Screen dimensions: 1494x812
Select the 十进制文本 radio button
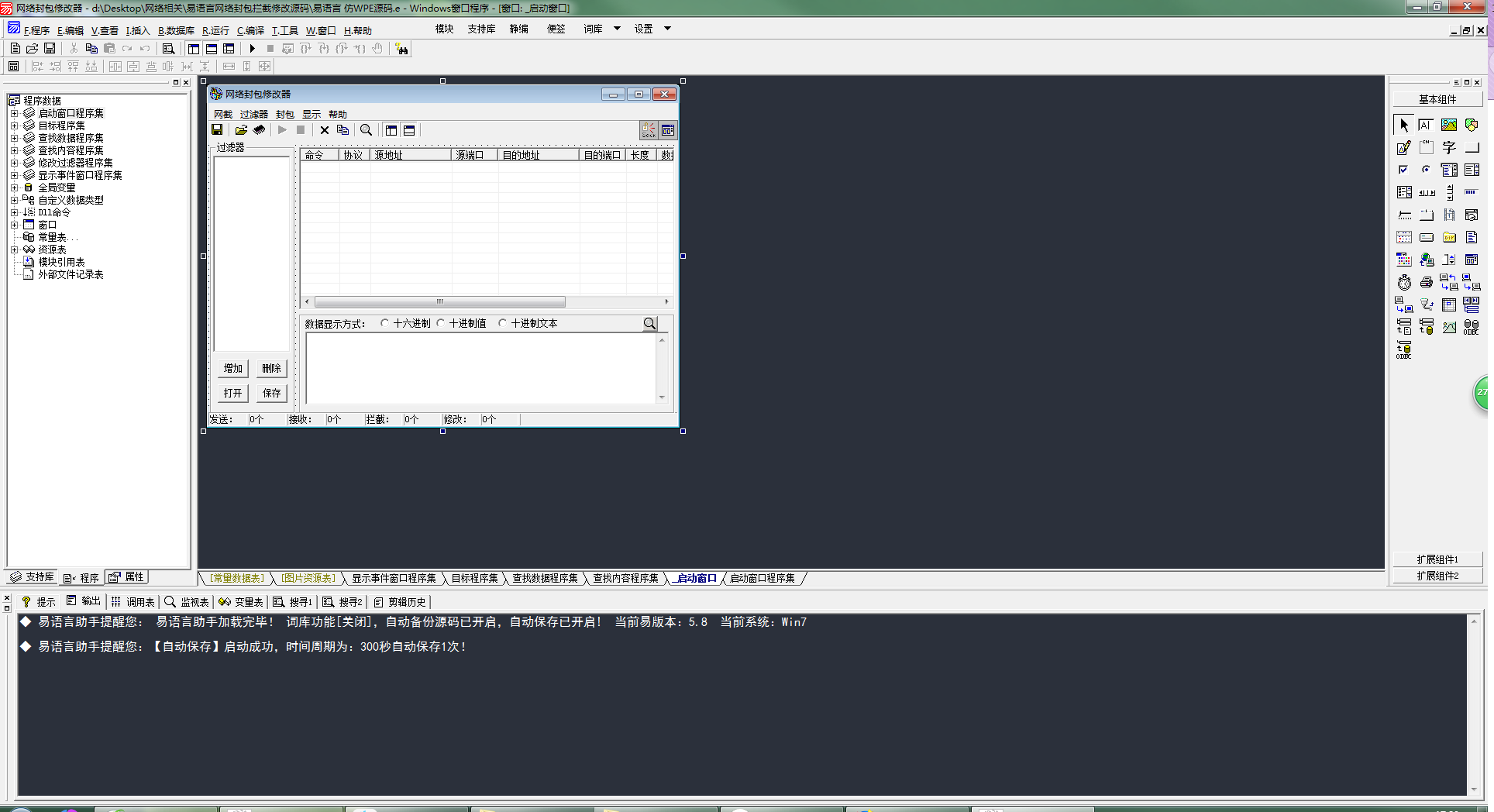click(502, 323)
